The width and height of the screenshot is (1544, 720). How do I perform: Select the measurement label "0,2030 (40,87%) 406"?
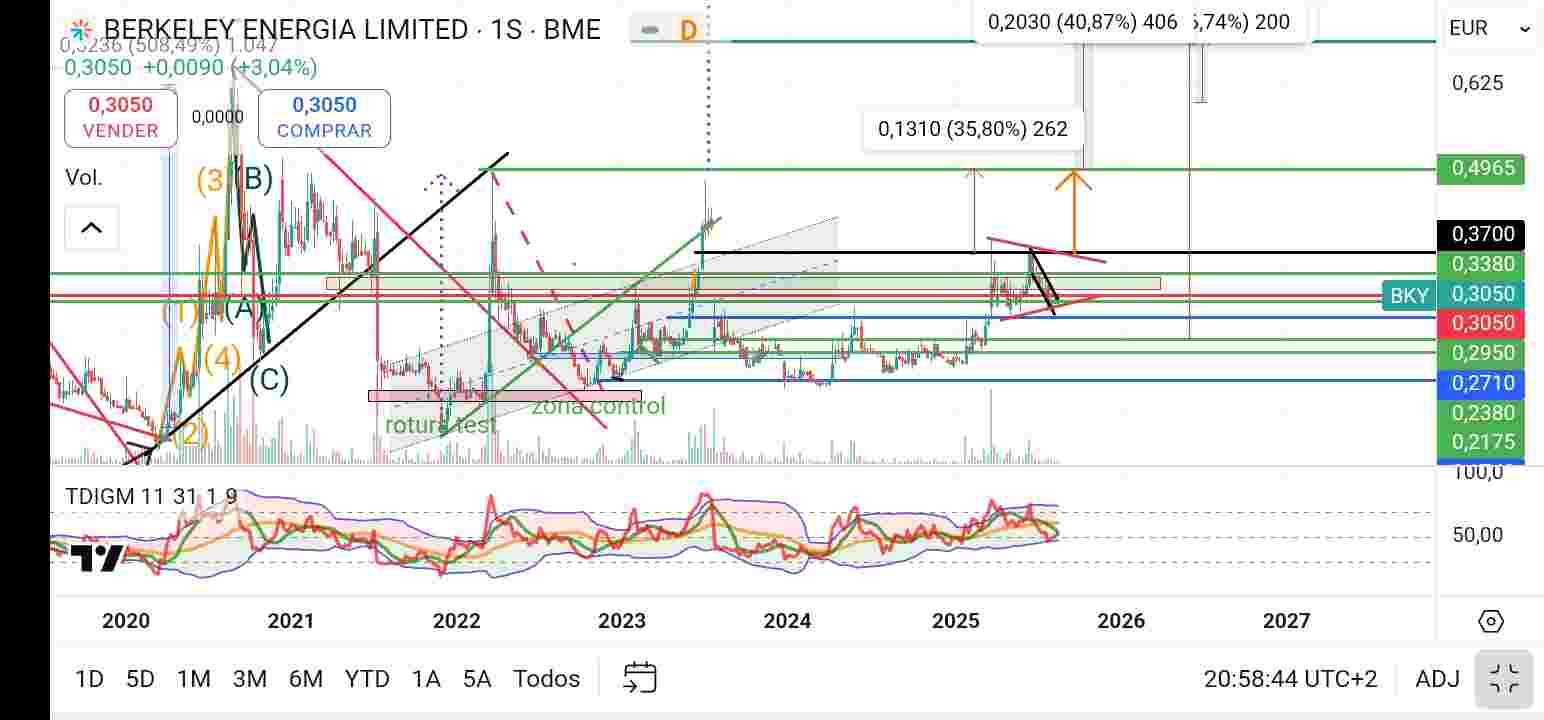[1082, 22]
